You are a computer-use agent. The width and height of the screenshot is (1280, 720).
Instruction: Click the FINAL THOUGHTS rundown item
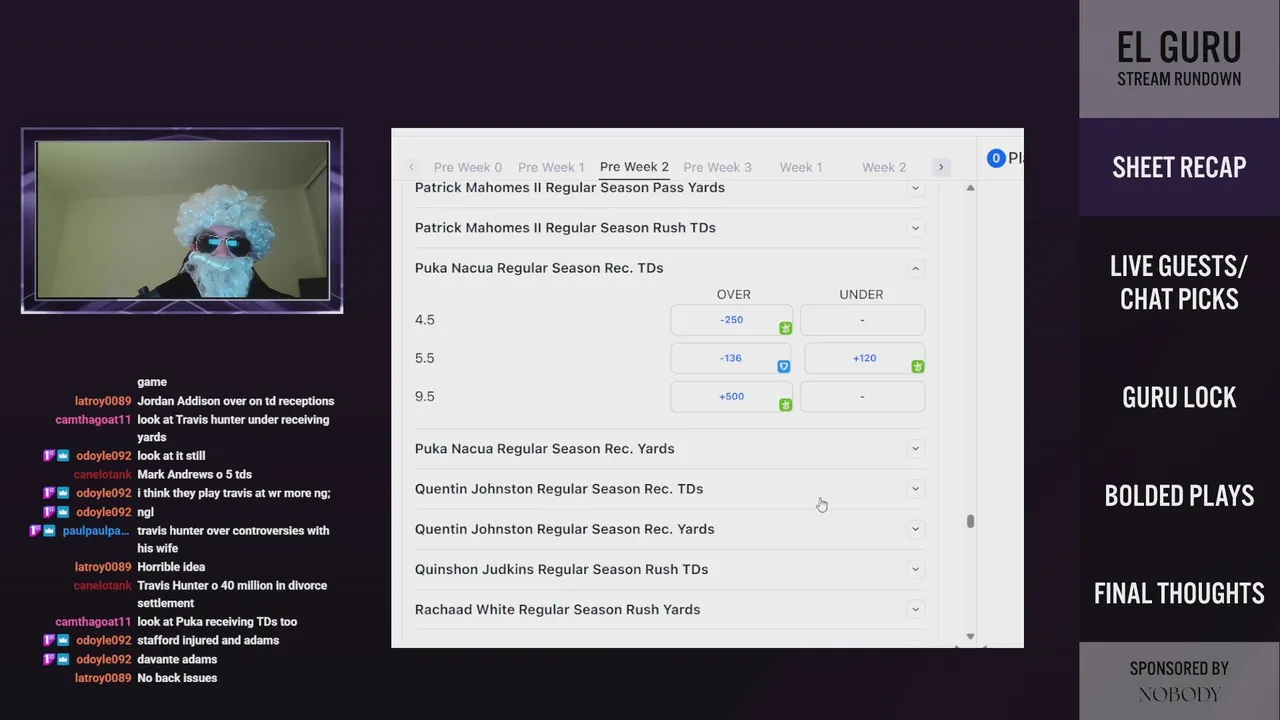click(1179, 593)
